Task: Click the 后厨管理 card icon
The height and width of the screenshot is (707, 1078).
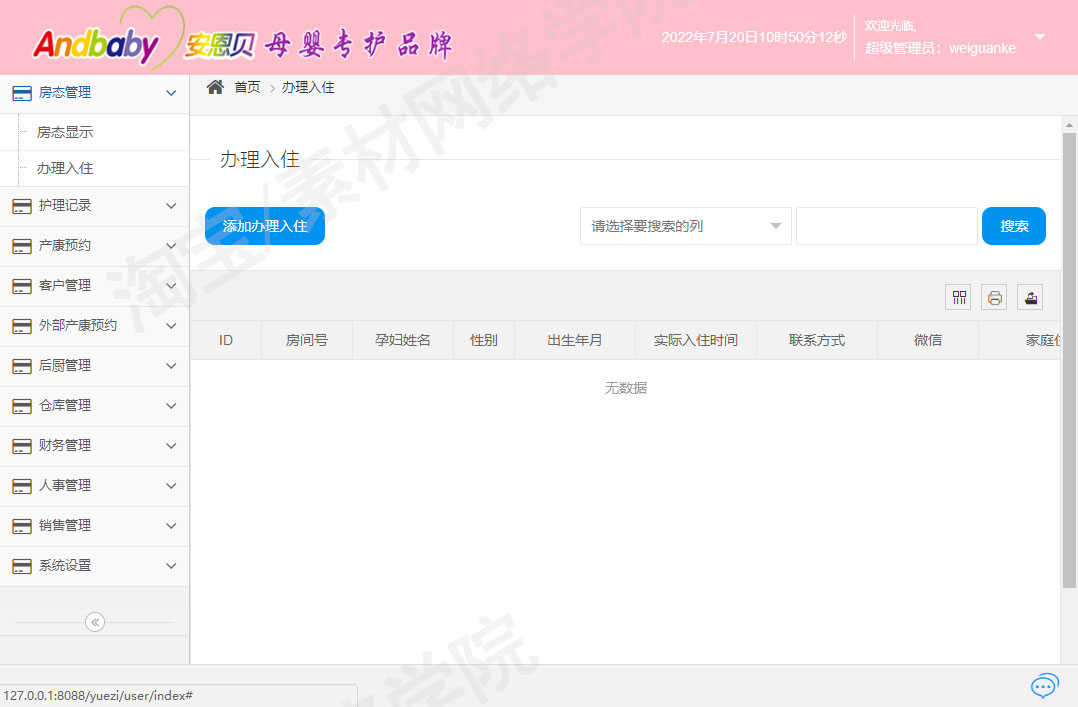Action: point(22,366)
